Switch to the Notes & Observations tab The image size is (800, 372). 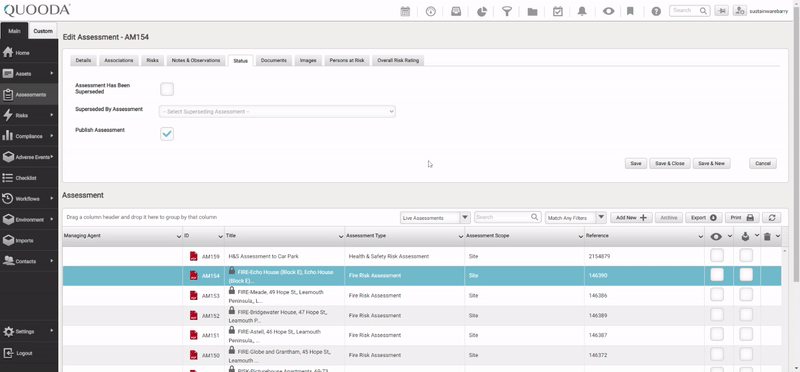pyautogui.click(x=196, y=60)
